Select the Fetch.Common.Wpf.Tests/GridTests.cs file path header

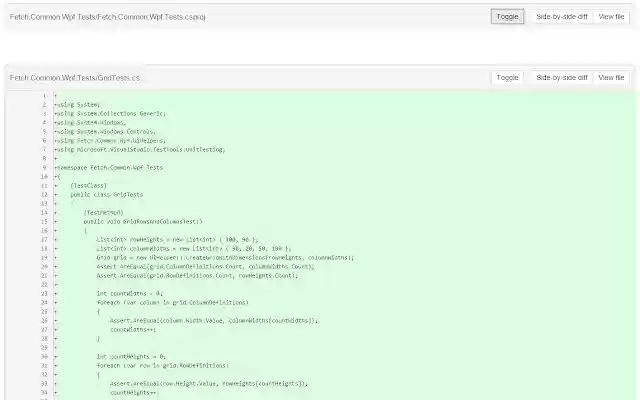pyautogui.click(x=75, y=78)
